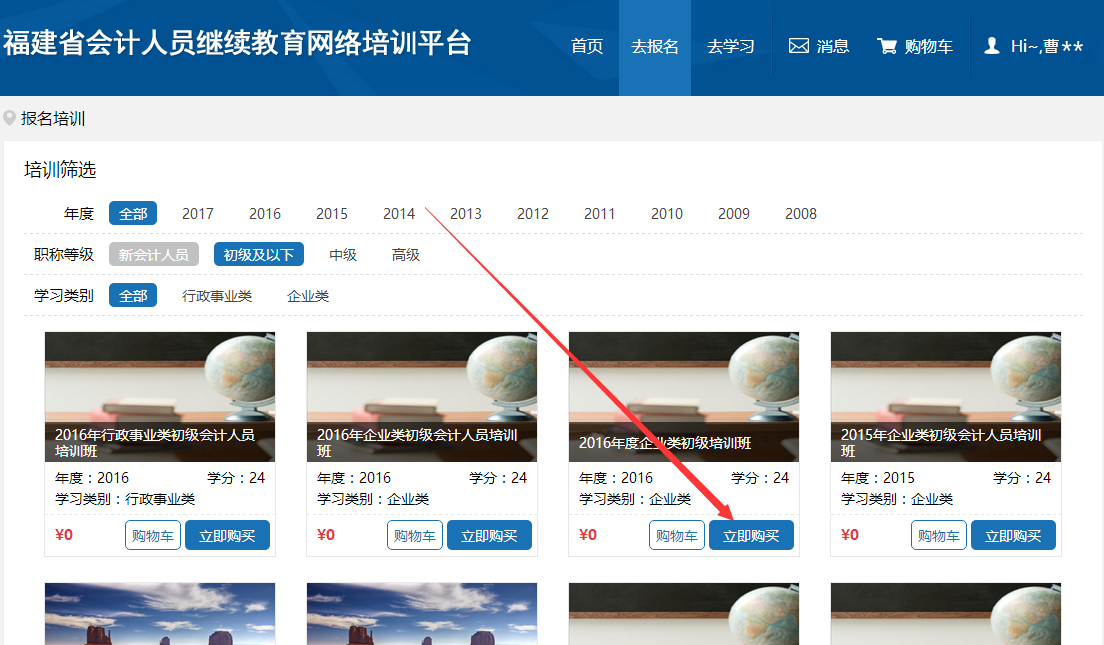
Task: Click the envelope icon beside 消息
Action: (x=798, y=46)
